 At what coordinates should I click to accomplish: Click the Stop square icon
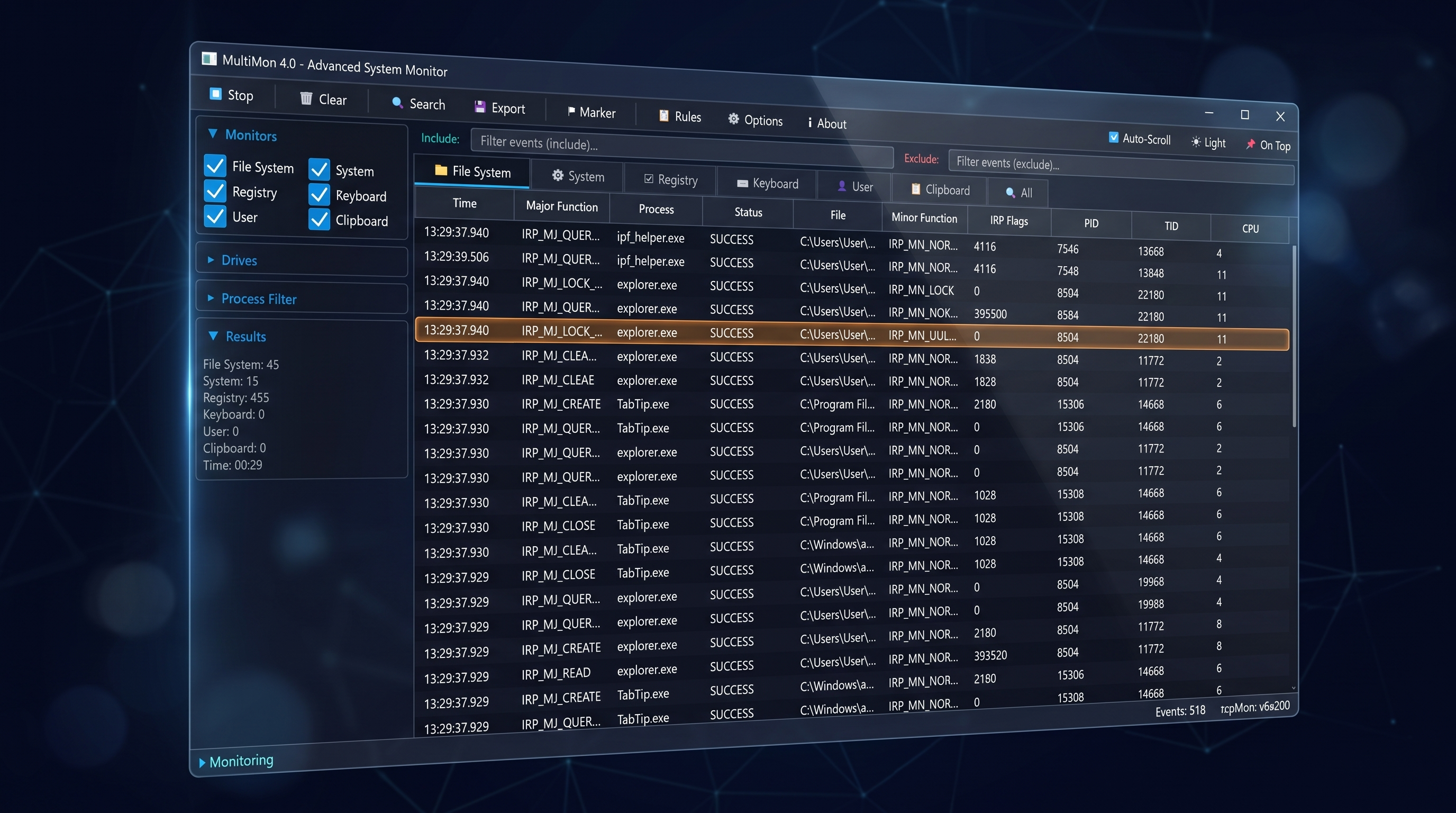coord(215,93)
